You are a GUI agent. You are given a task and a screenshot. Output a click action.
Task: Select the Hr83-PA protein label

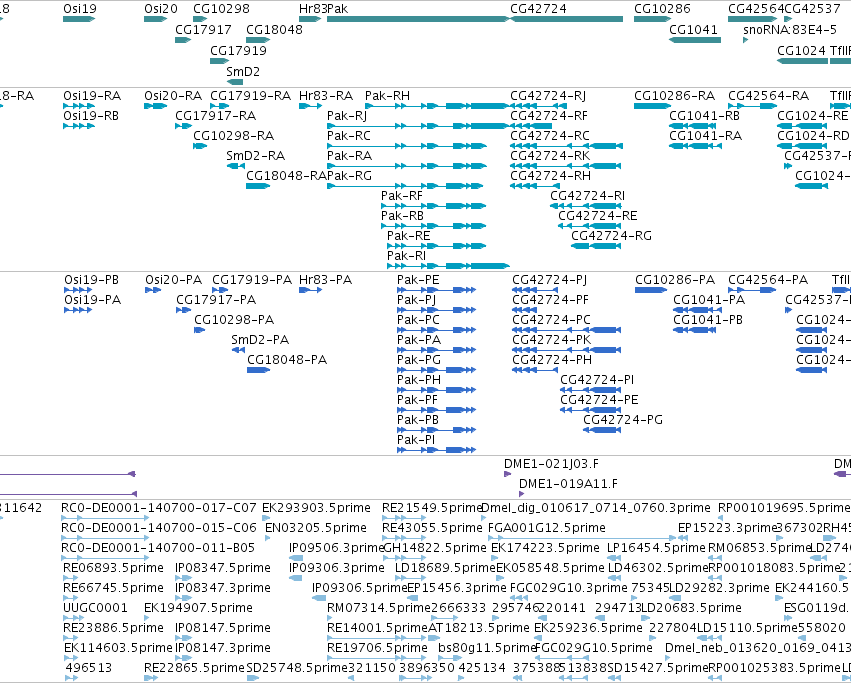(x=326, y=280)
